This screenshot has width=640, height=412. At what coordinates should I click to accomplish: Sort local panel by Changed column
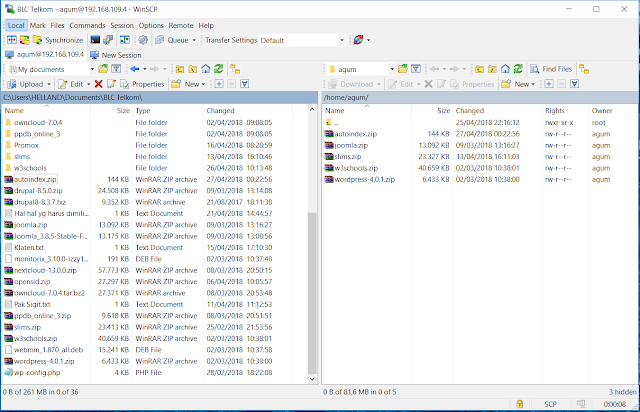click(247, 111)
